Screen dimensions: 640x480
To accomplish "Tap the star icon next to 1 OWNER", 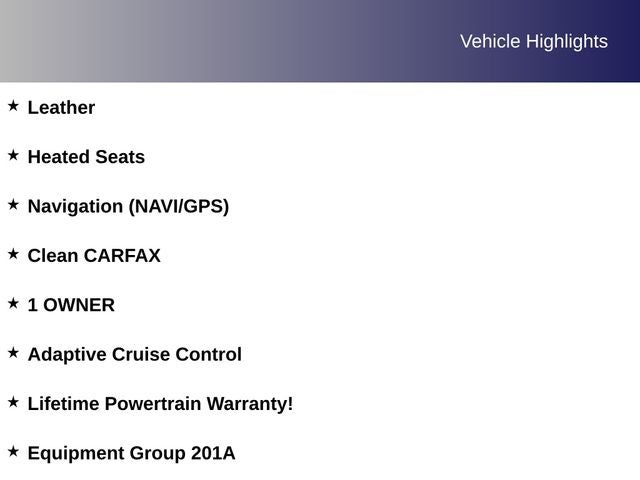I will (13, 303).
